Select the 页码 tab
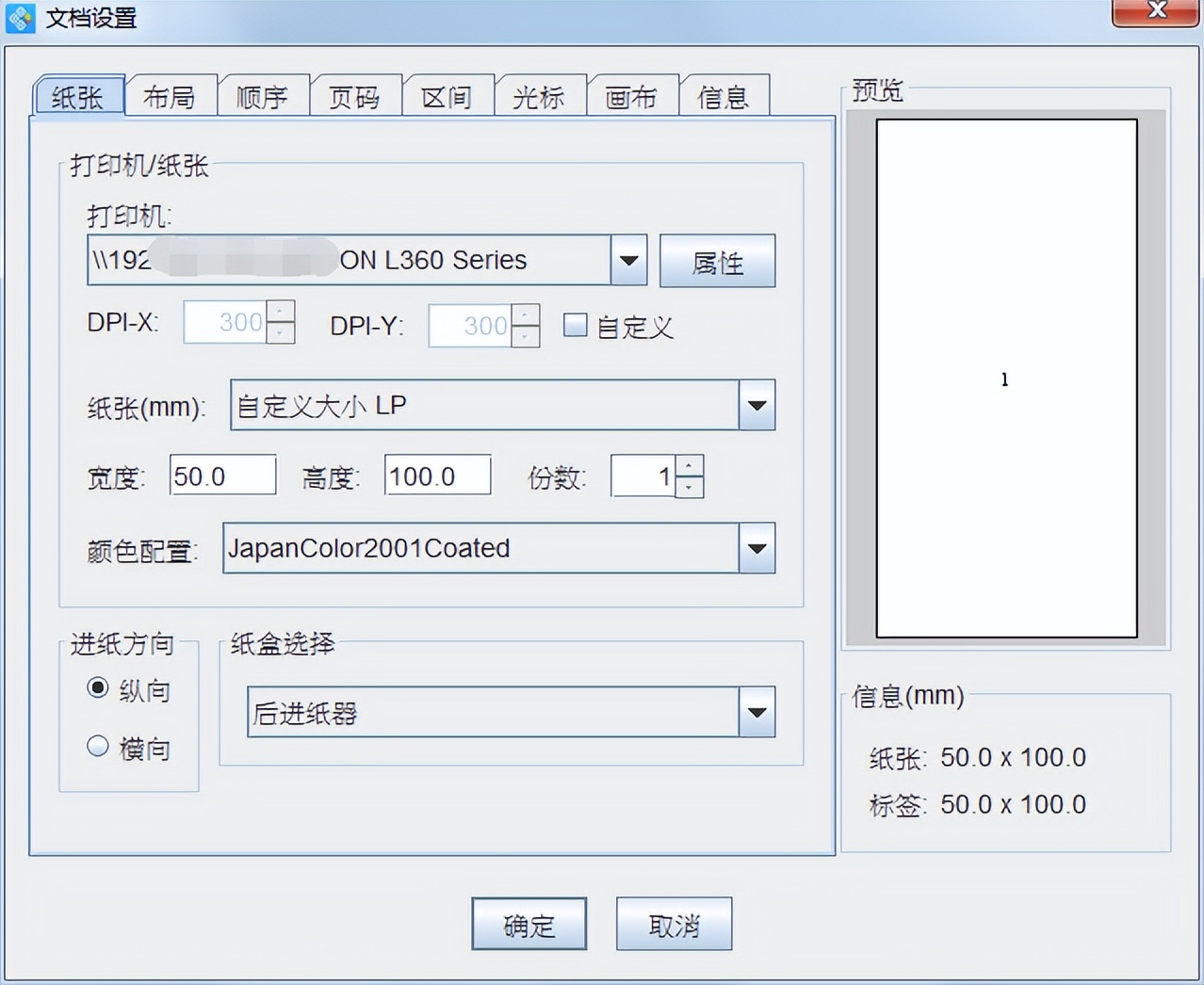 [x=356, y=95]
